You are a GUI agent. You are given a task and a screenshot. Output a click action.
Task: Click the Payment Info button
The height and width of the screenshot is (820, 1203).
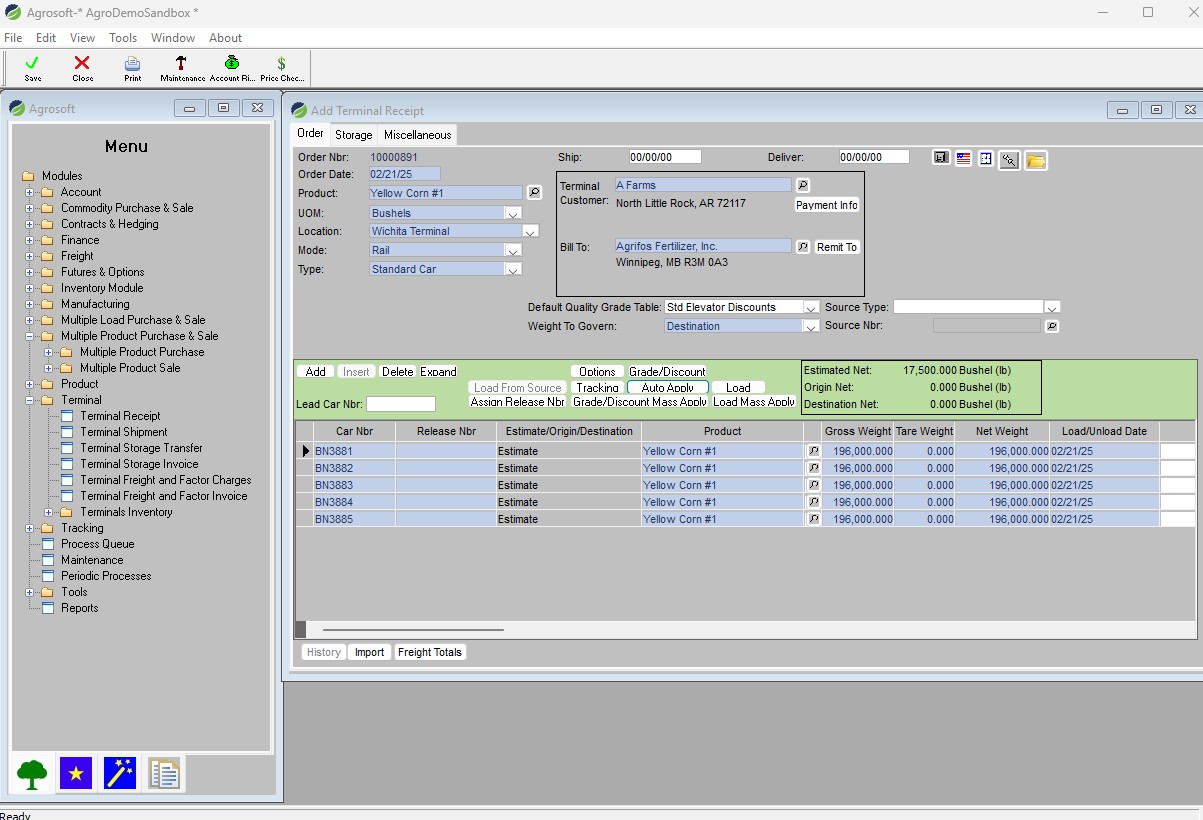pyautogui.click(x=827, y=205)
